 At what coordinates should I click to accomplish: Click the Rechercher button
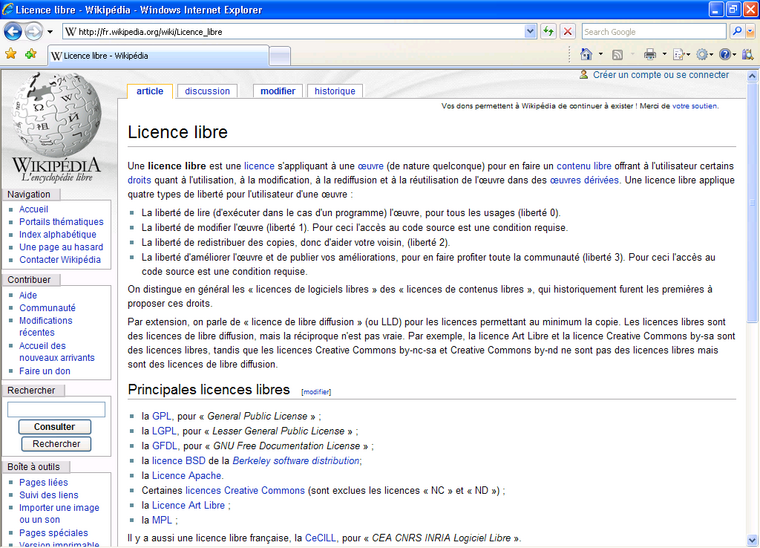click(x=56, y=444)
